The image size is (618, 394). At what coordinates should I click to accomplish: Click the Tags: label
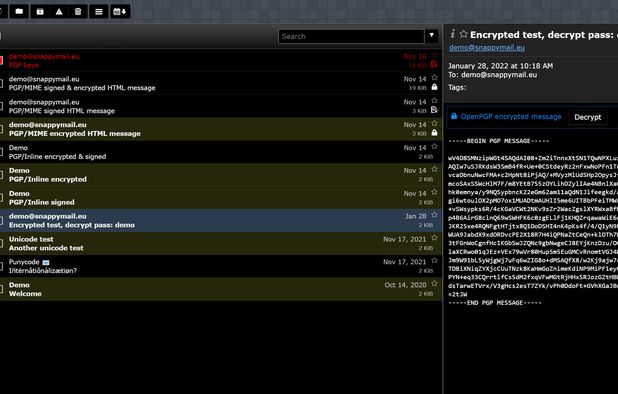pos(457,87)
